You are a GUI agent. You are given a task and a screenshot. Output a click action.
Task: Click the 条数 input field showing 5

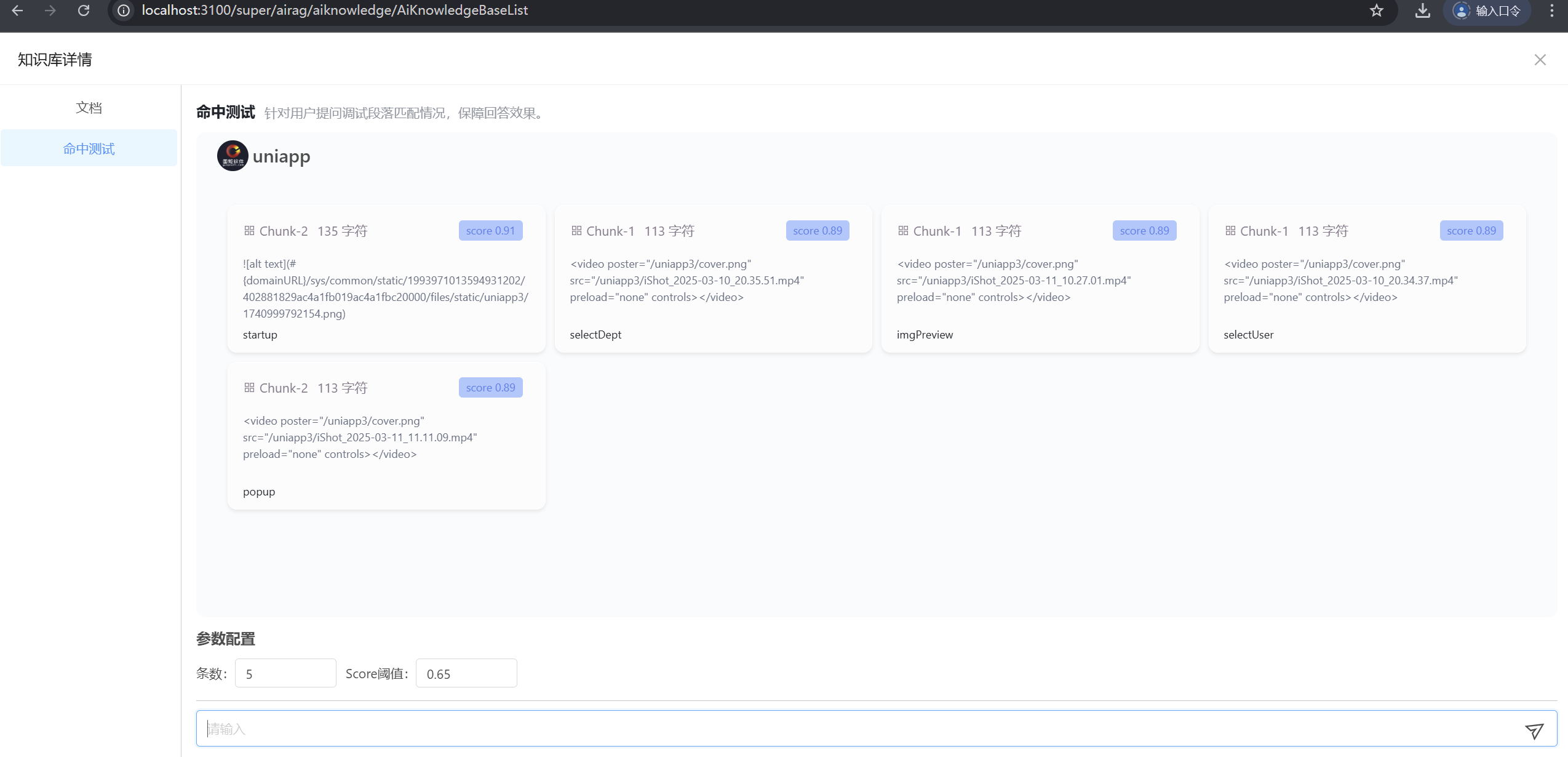click(x=285, y=673)
